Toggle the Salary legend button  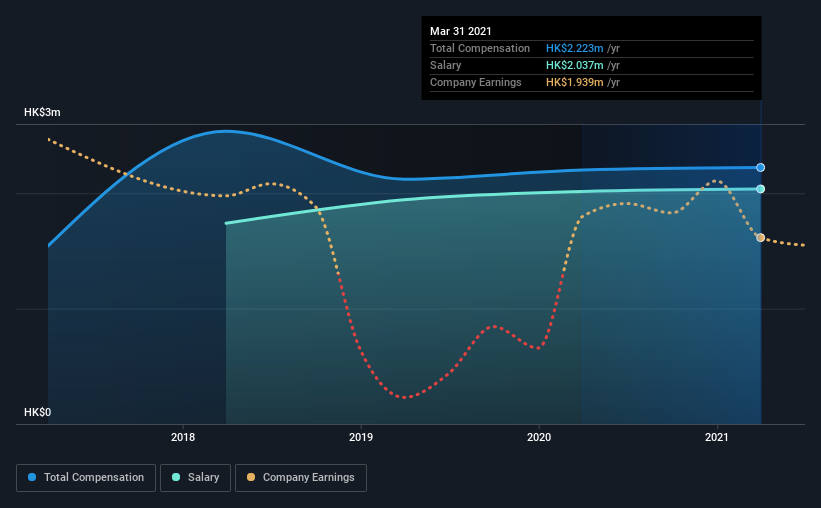pos(195,478)
